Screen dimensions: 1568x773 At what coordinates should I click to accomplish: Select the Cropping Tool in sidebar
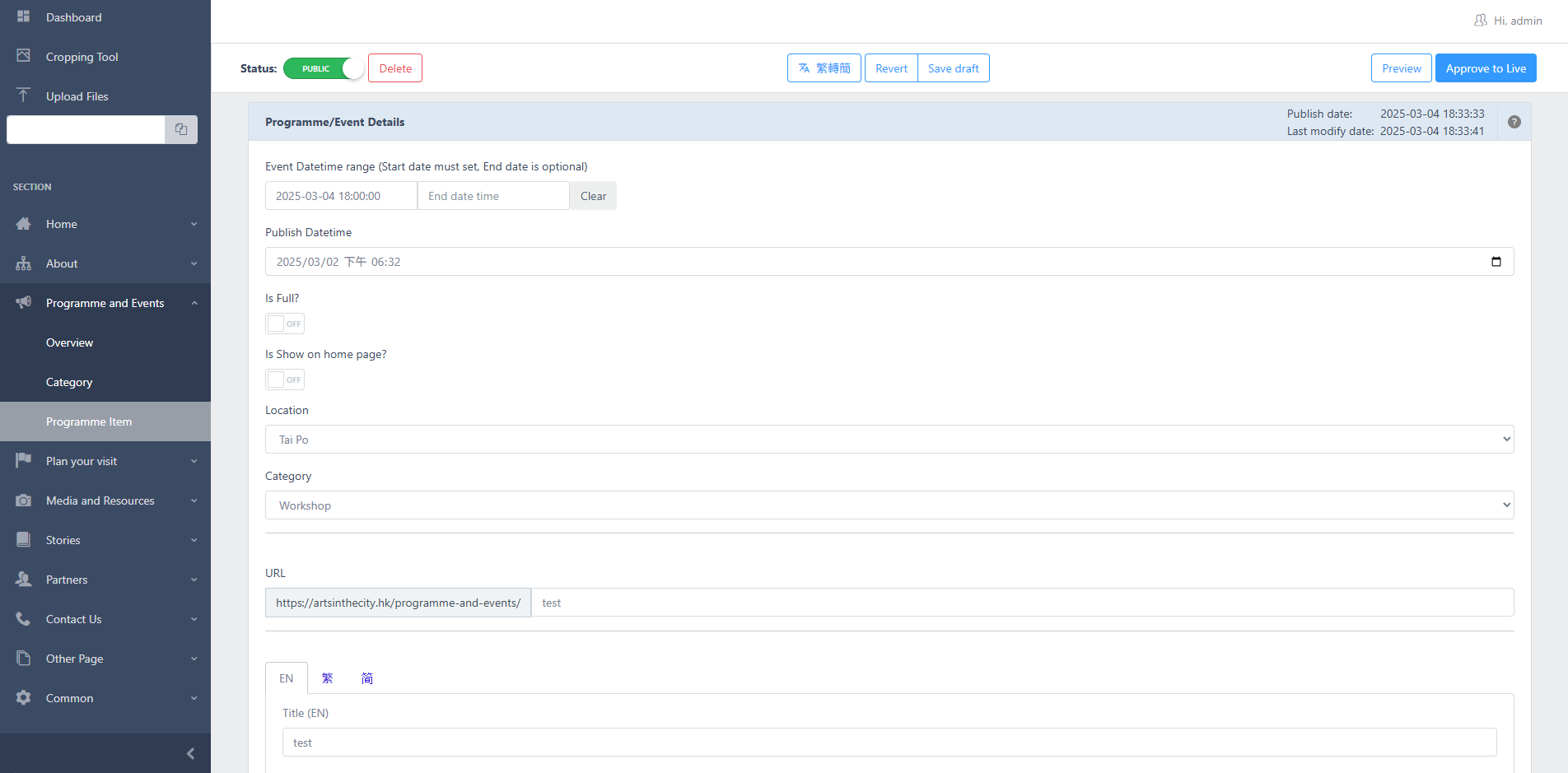point(82,56)
